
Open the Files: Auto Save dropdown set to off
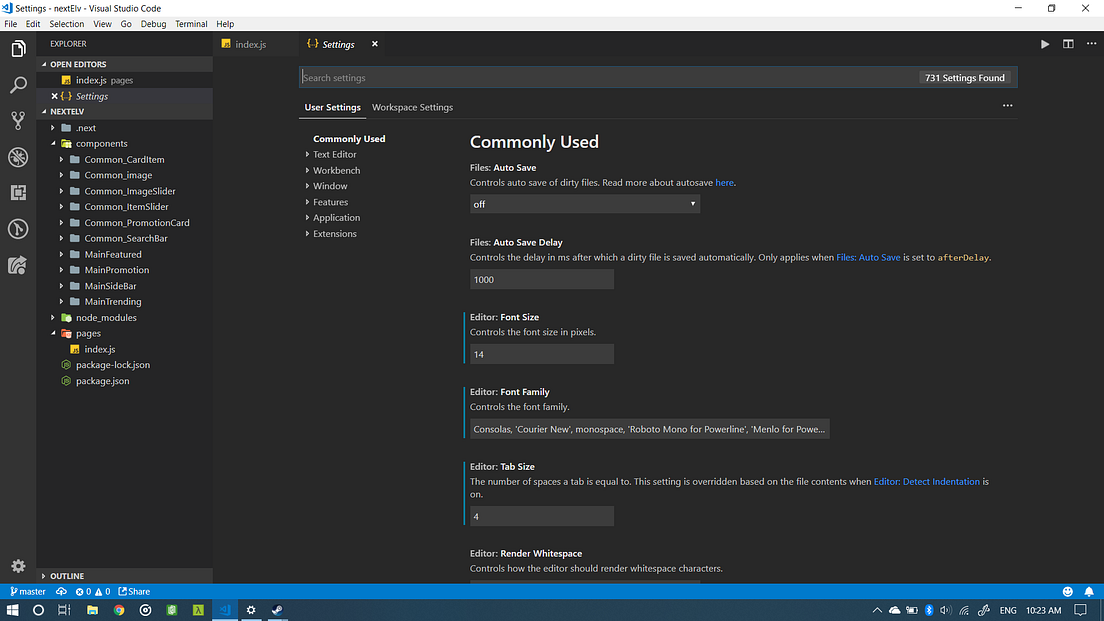pos(584,203)
